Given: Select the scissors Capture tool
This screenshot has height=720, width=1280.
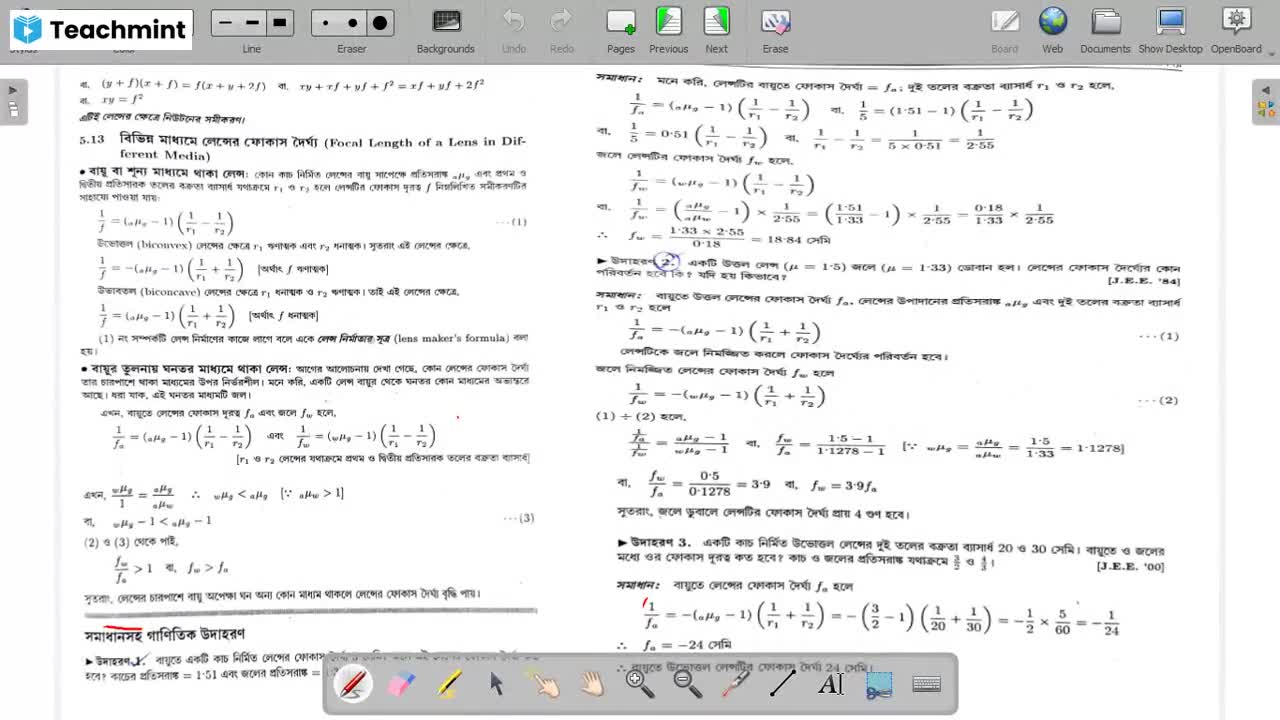Looking at the screenshot, I should pyautogui.click(x=879, y=684).
